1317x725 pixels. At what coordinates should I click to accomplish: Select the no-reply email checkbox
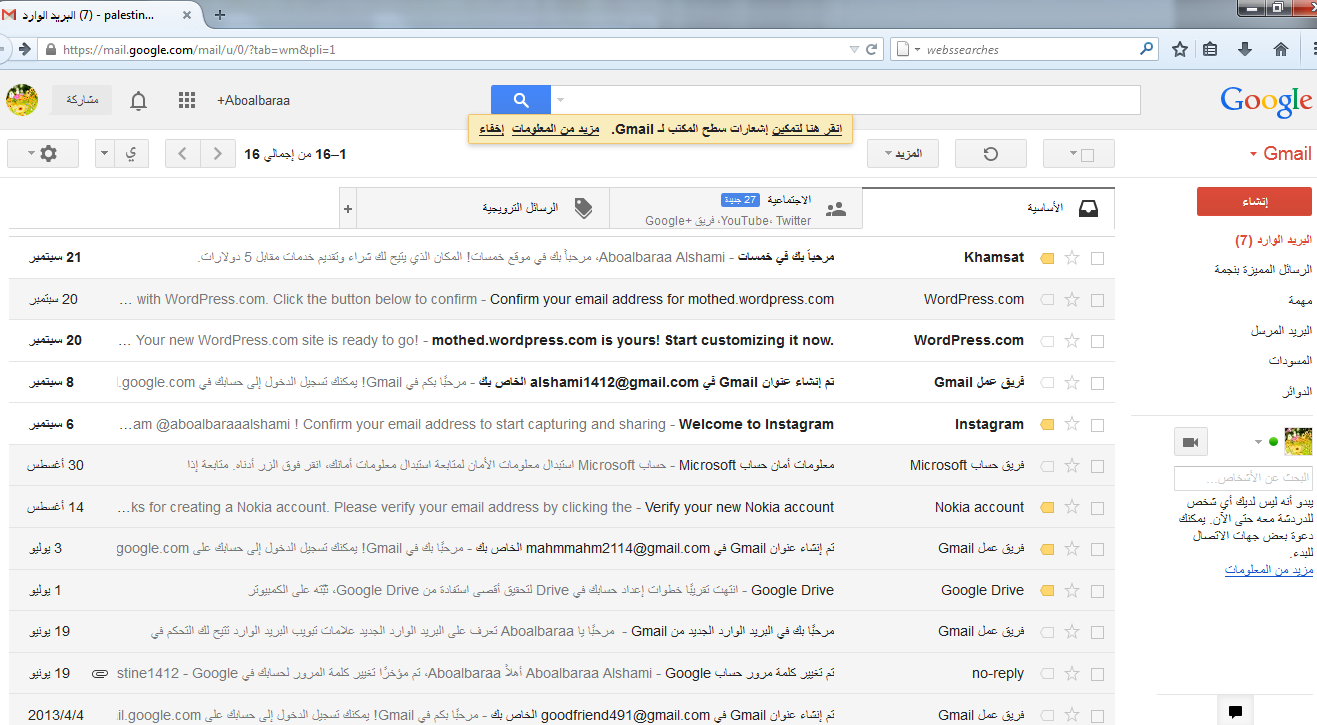(1097, 674)
